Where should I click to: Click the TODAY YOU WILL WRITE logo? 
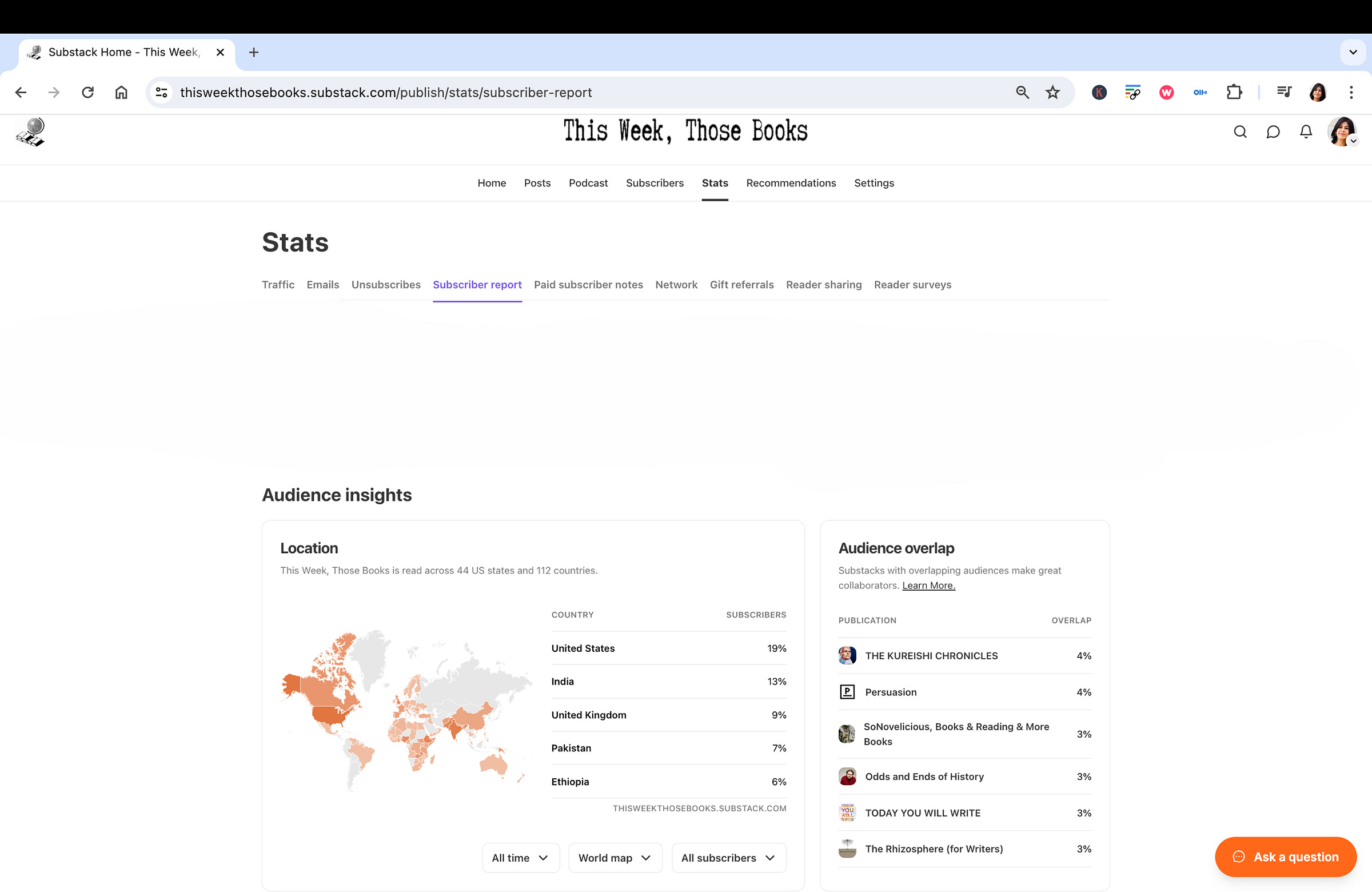coord(847,813)
